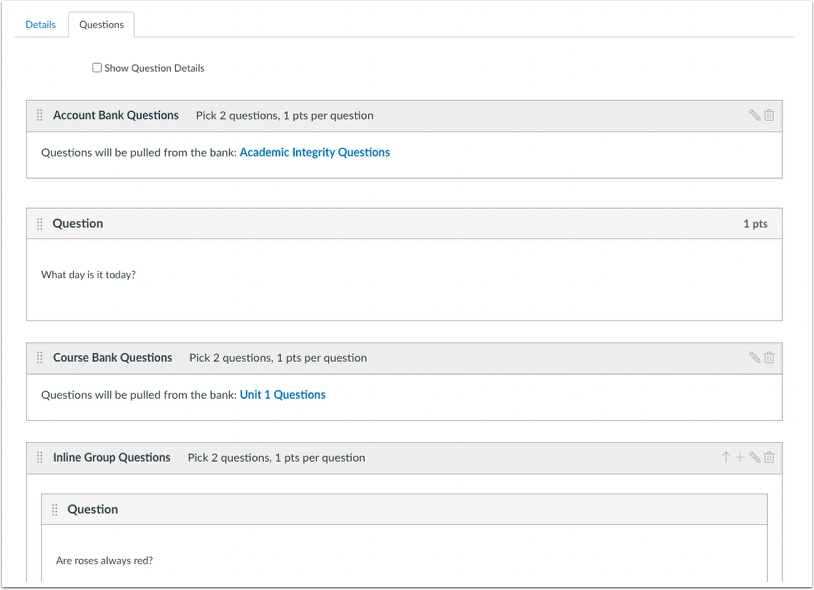The width and height of the screenshot is (814, 590).
Task: Add a question to Inline Group Questions
Action: tap(740, 457)
